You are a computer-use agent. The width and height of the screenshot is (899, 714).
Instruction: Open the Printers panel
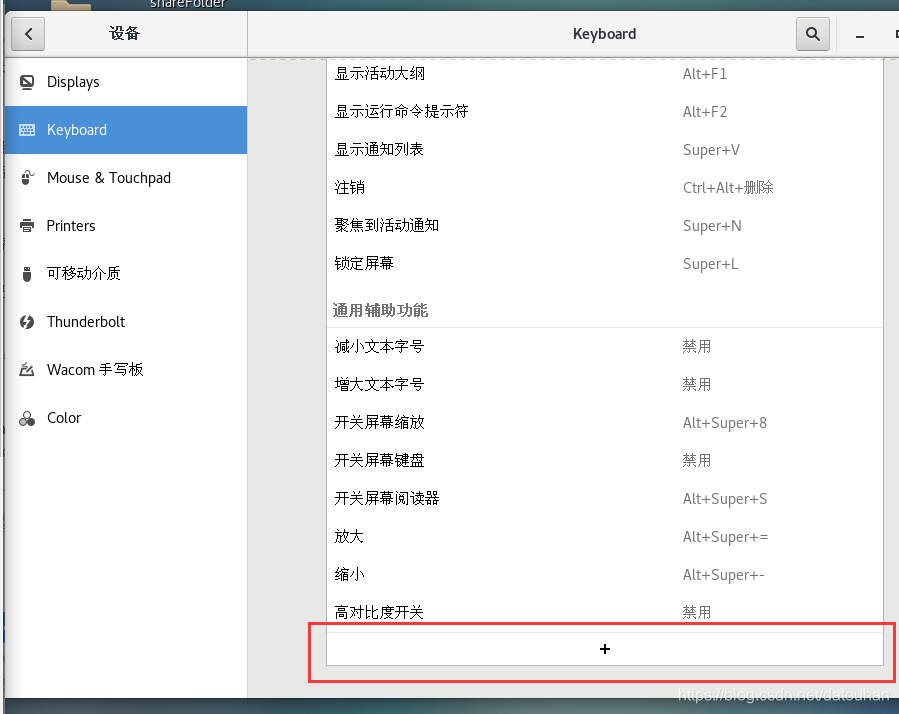tap(126, 226)
